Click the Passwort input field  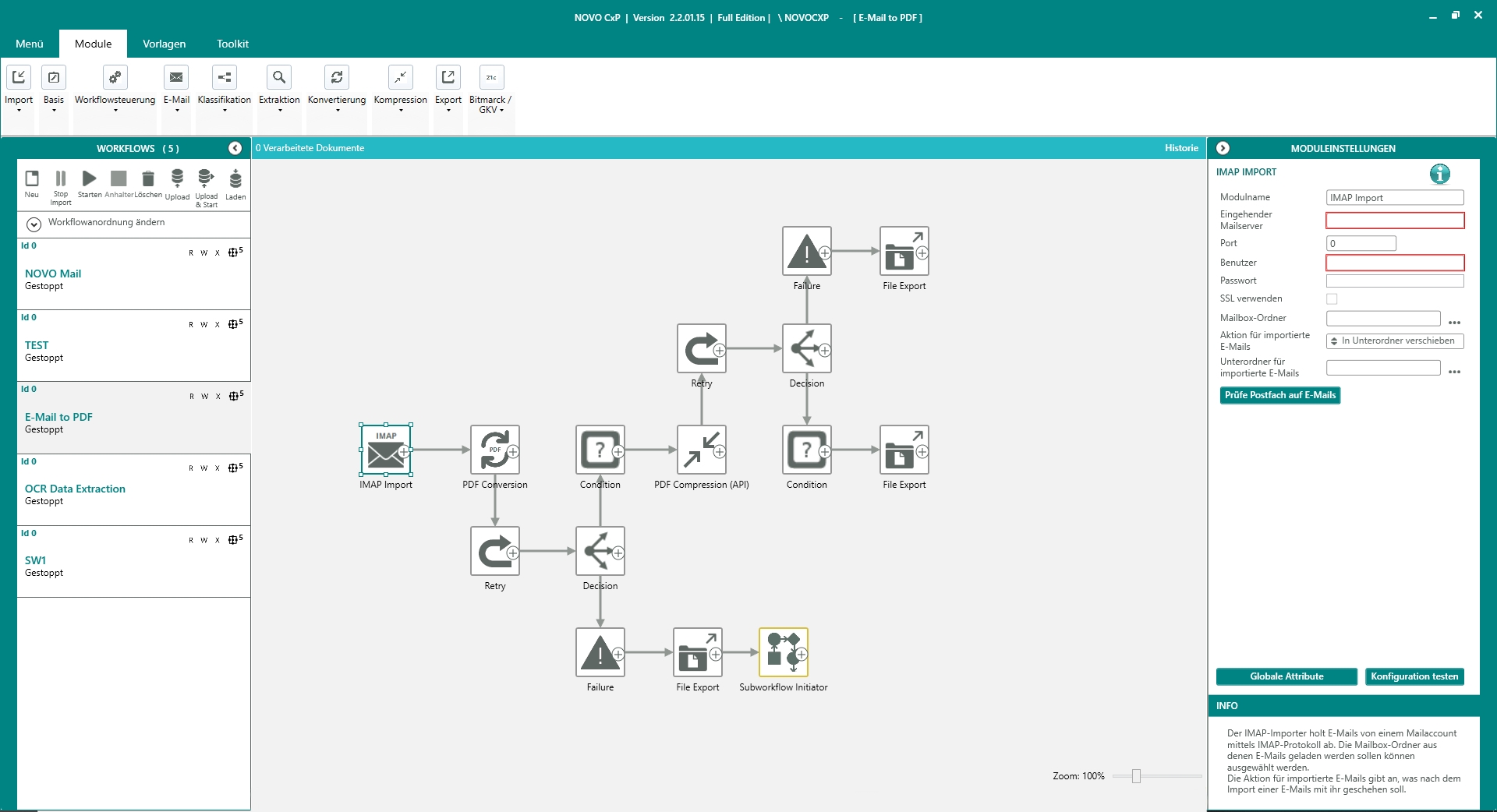[x=1395, y=281]
